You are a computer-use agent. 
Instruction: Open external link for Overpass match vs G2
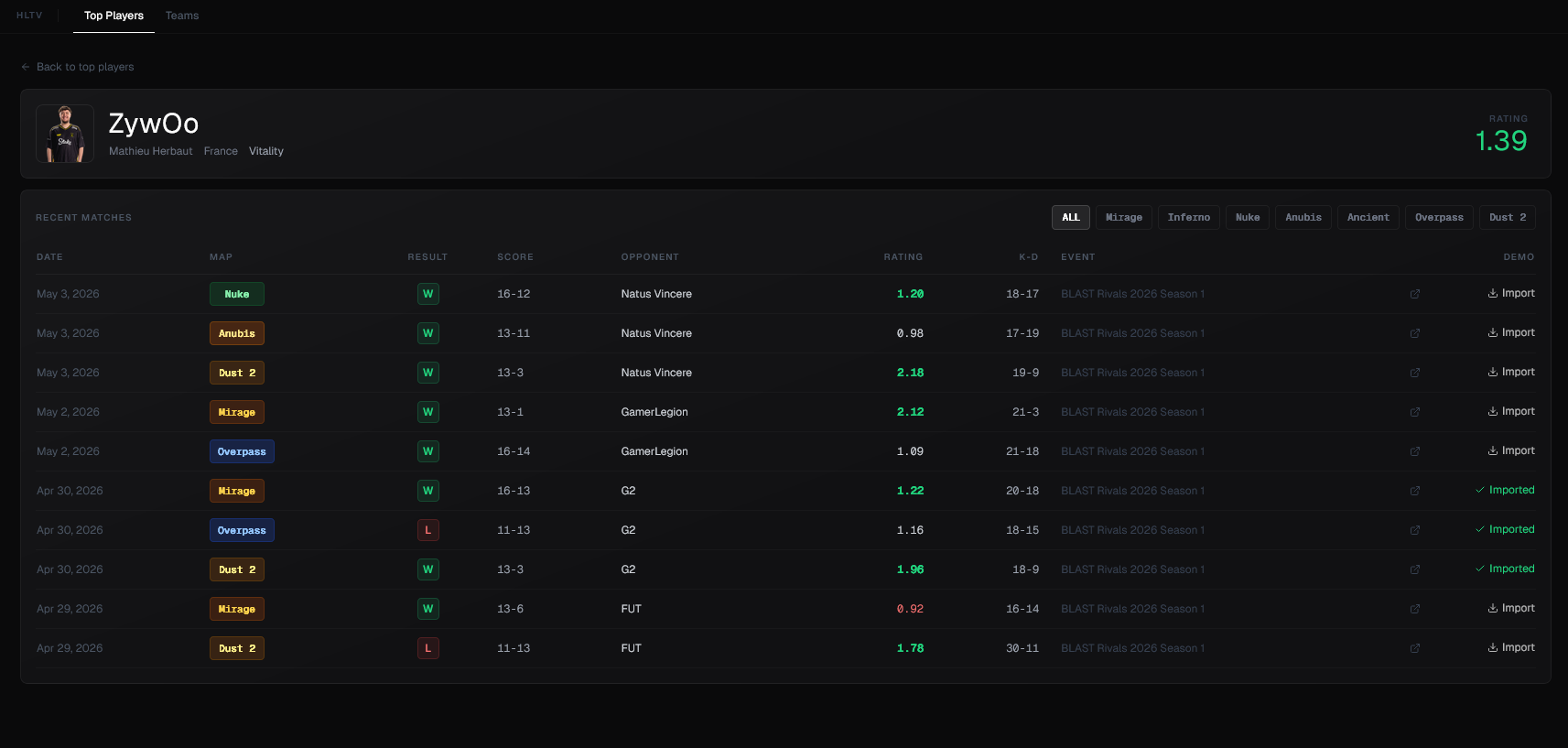click(1414, 530)
